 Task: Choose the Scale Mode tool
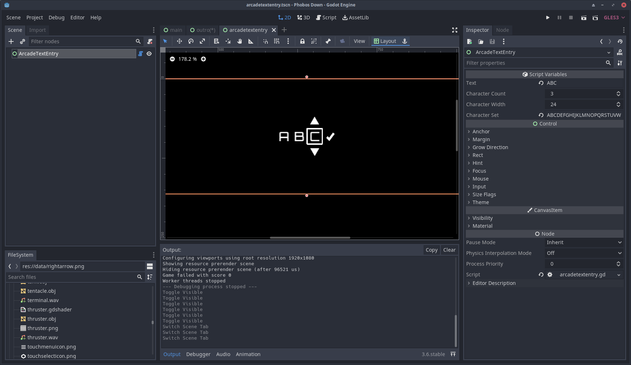click(202, 41)
